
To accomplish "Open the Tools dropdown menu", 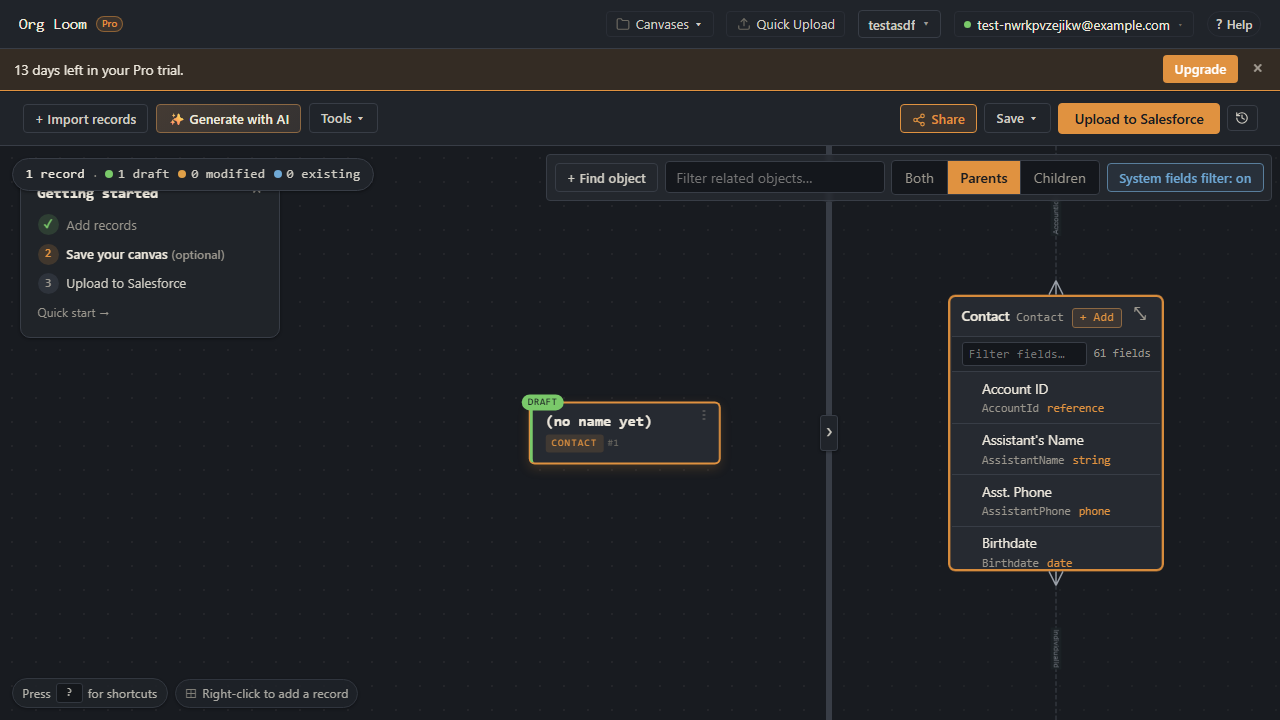I will coord(343,118).
